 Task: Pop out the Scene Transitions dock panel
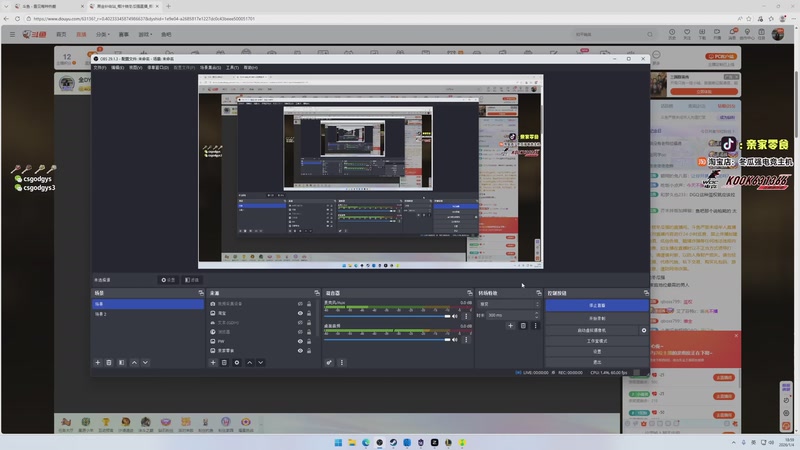tap(539, 293)
